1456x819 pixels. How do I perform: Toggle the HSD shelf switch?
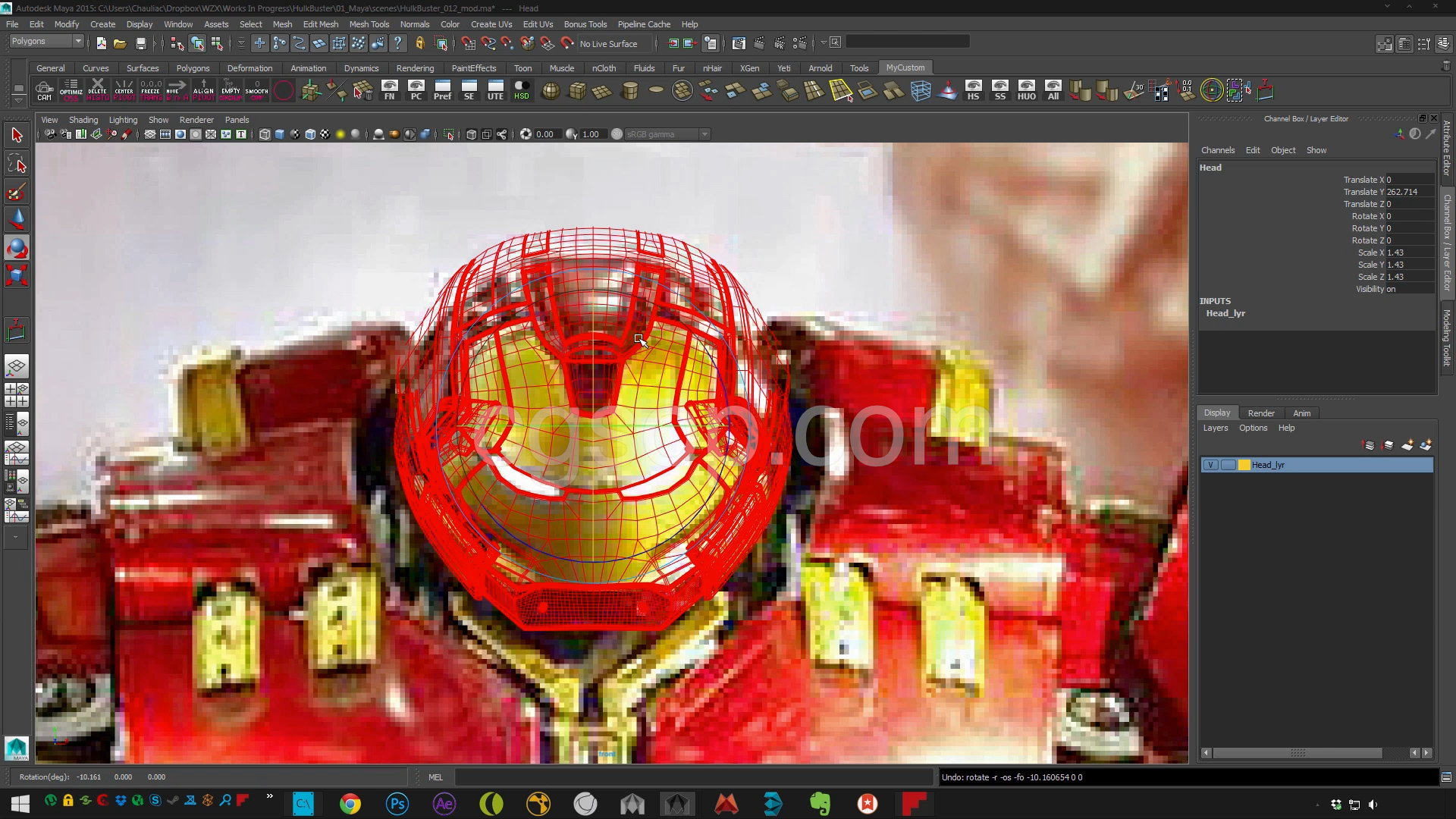(x=522, y=89)
